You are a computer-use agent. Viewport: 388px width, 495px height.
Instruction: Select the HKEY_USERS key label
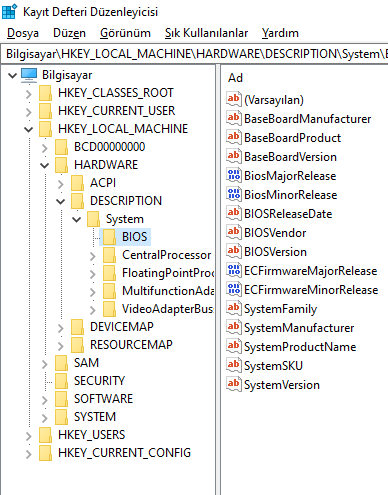click(92, 435)
